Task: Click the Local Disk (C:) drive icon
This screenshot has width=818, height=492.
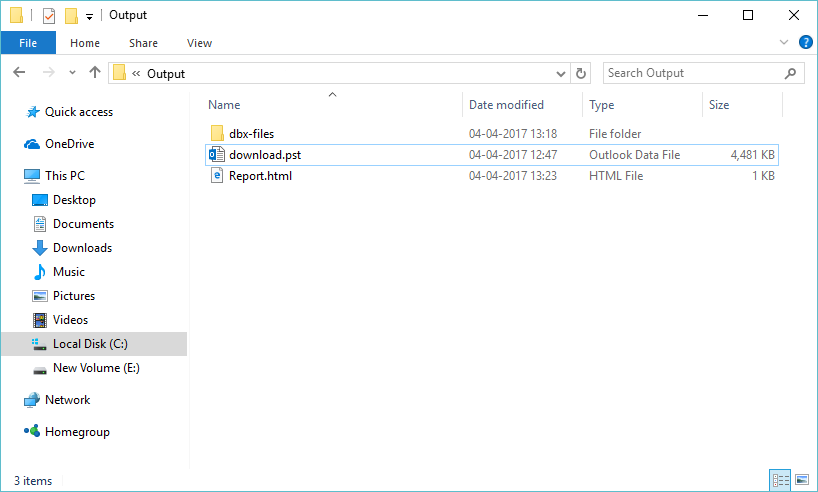Action: (39, 344)
